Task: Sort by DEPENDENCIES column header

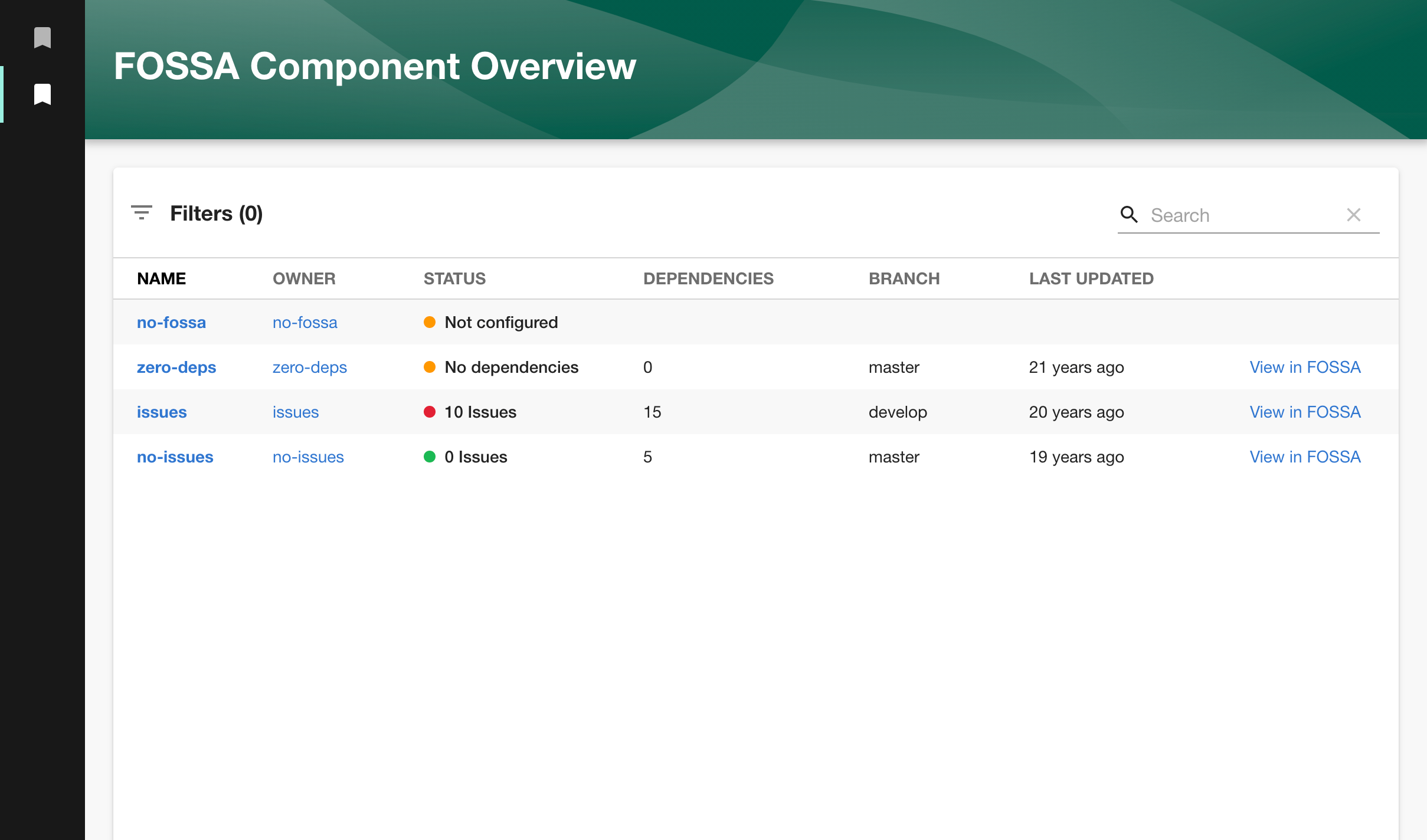Action: pyautogui.click(x=708, y=278)
